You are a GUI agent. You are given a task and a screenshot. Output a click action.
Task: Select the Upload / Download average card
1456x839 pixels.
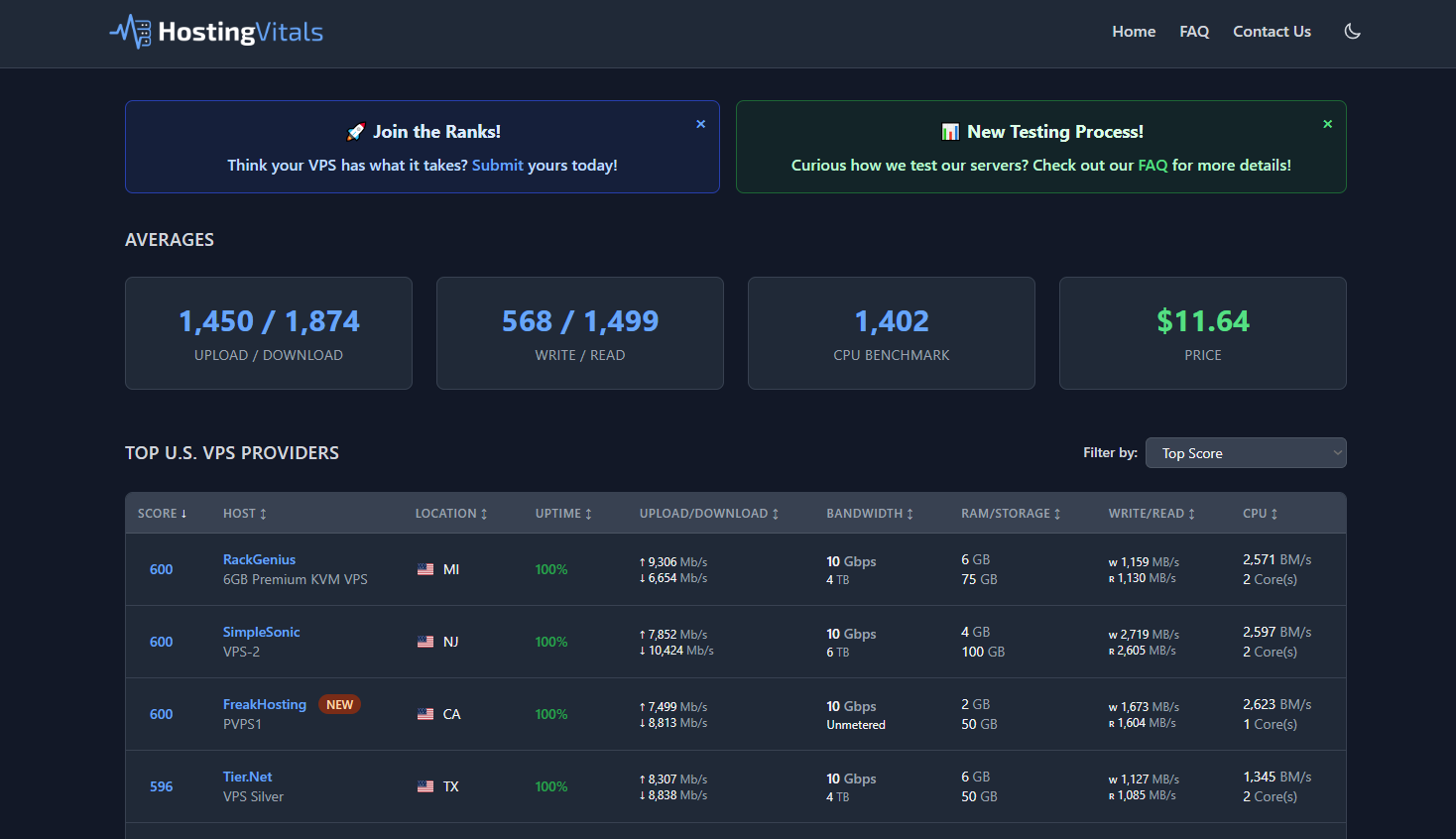point(269,333)
